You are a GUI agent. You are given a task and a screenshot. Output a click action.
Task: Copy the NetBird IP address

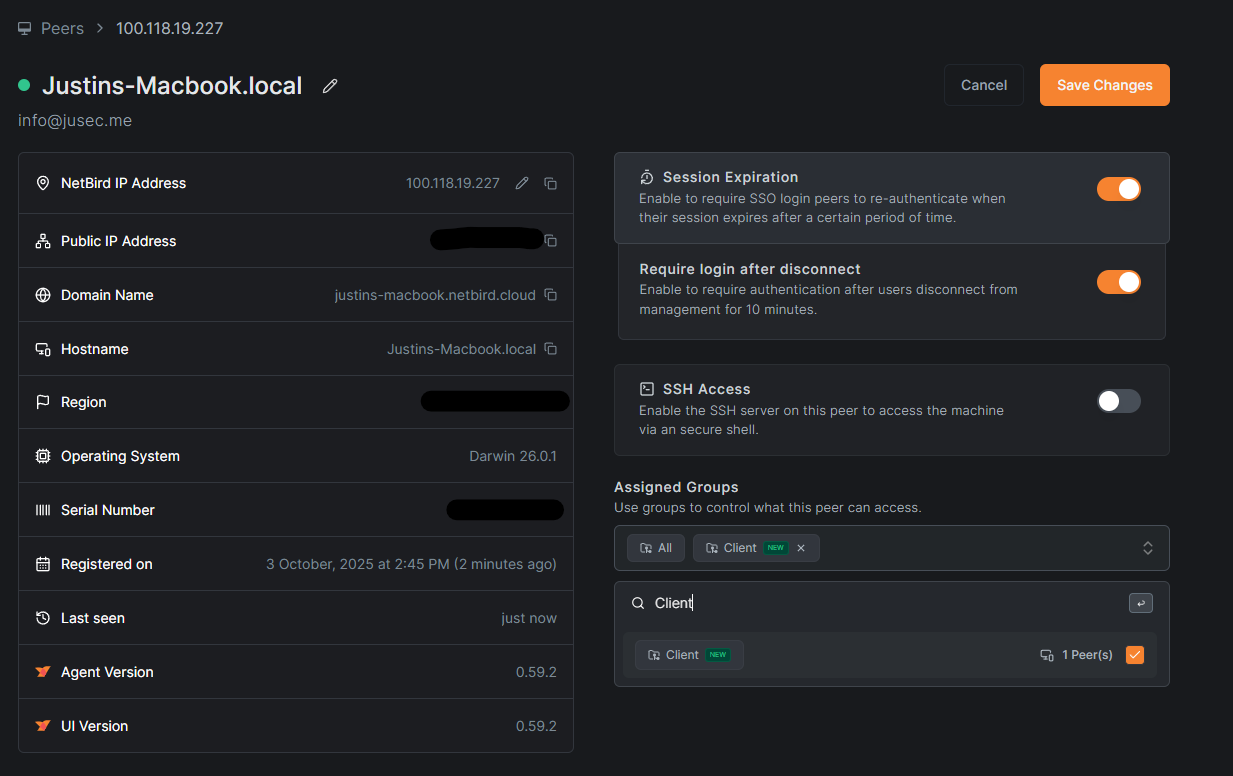550,183
